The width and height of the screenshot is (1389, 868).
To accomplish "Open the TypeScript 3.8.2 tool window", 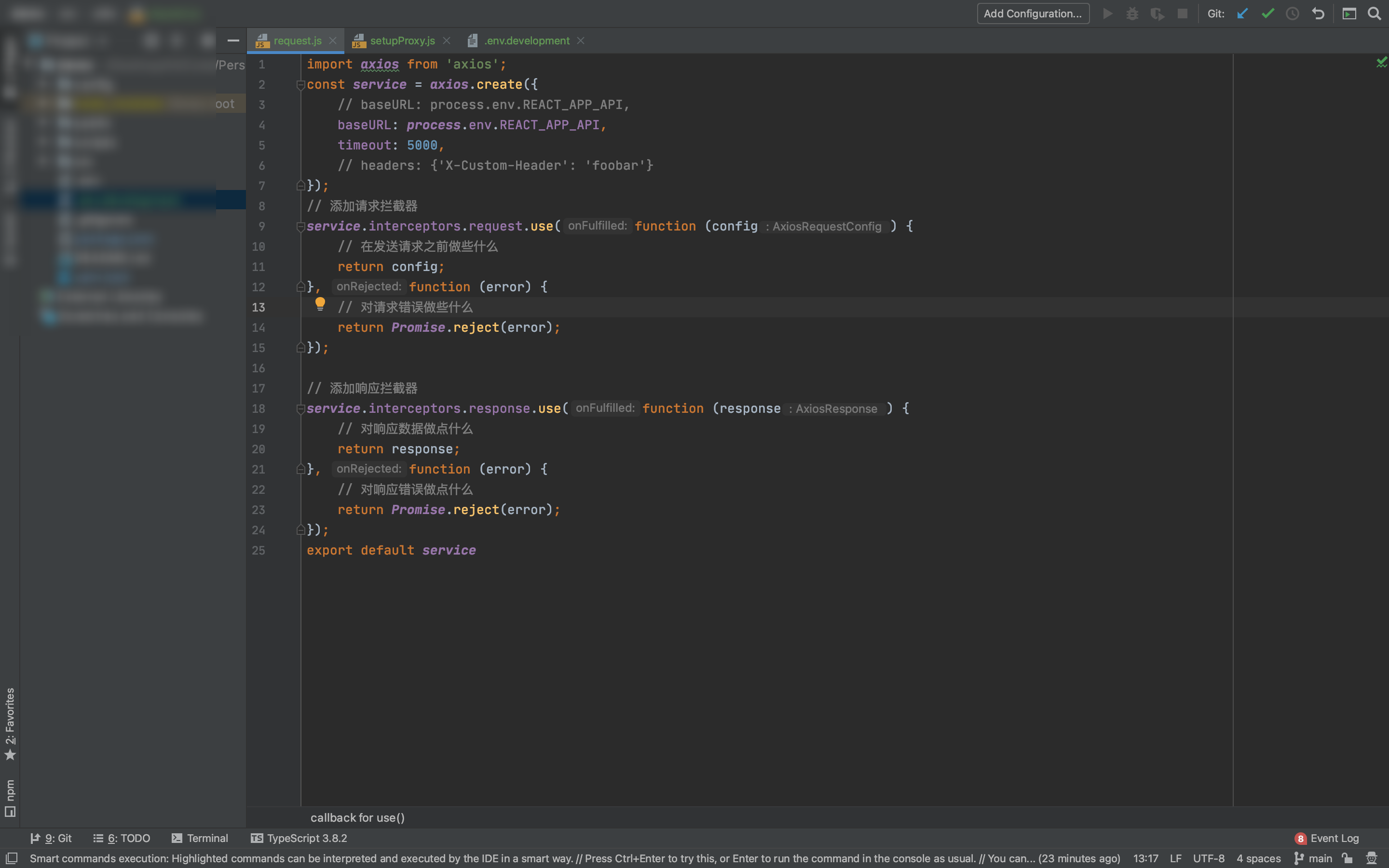I will click(x=299, y=838).
